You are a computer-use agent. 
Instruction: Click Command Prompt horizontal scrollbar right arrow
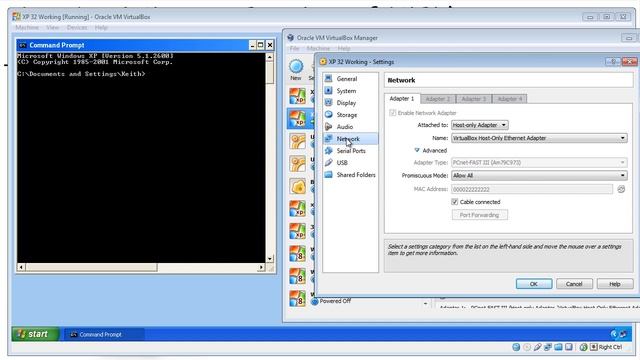(x=261, y=267)
